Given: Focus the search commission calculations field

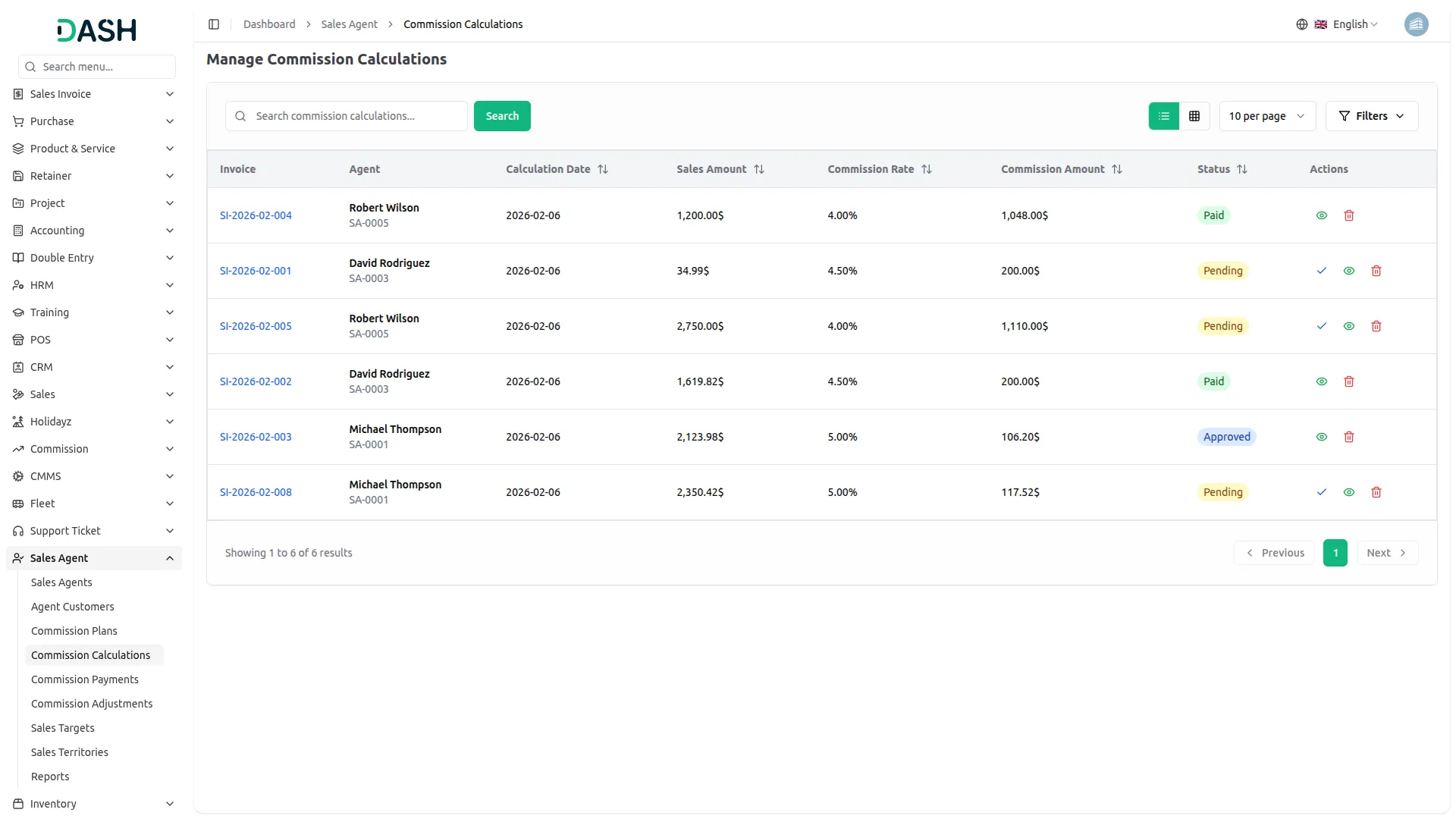Looking at the screenshot, I should [x=356, y=116].
